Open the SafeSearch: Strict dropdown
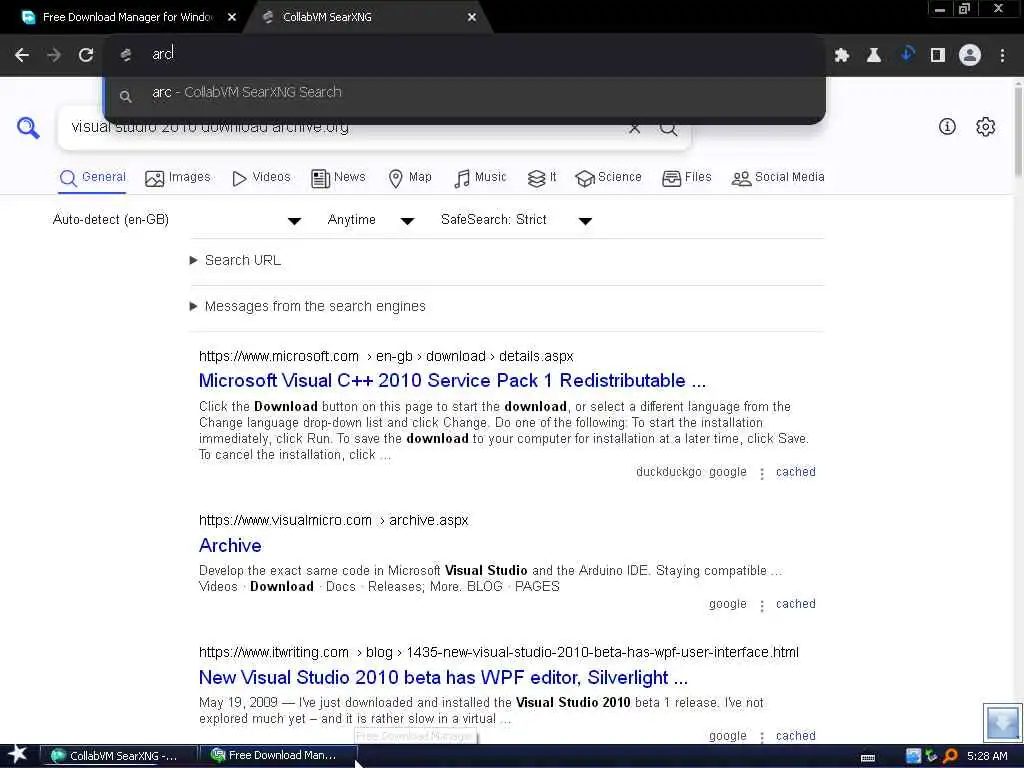 (x=516, y=220)
